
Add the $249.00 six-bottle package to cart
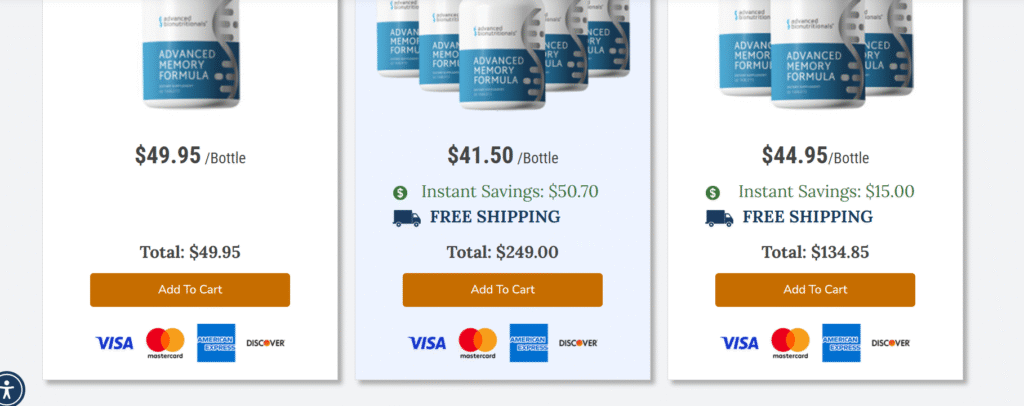pyautogui.click(x=503, y=290)
